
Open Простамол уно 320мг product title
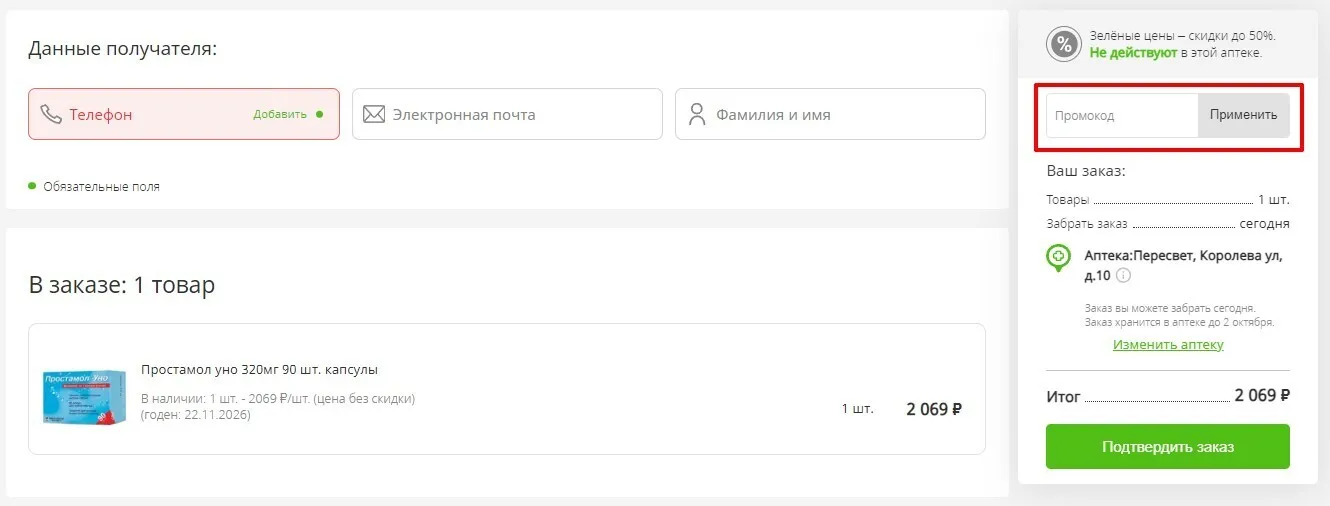tap(260, 369)
